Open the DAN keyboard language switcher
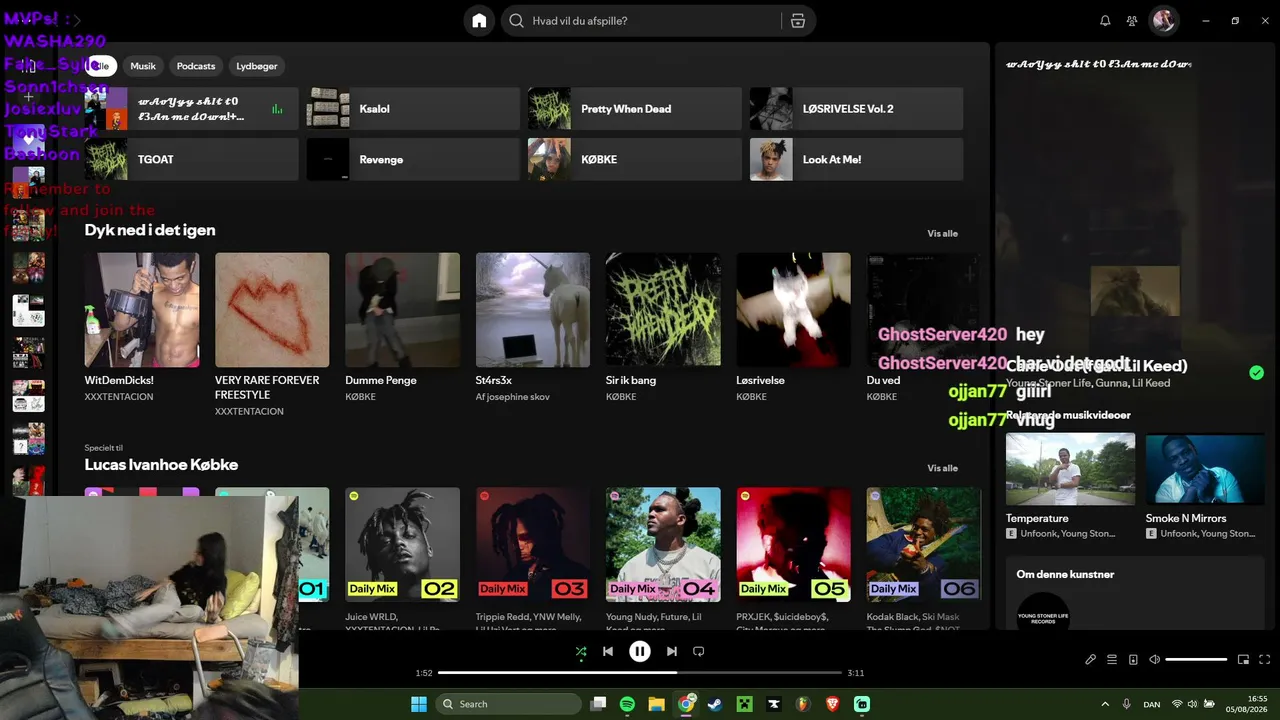1280x720 pixels. (1152, 704)
